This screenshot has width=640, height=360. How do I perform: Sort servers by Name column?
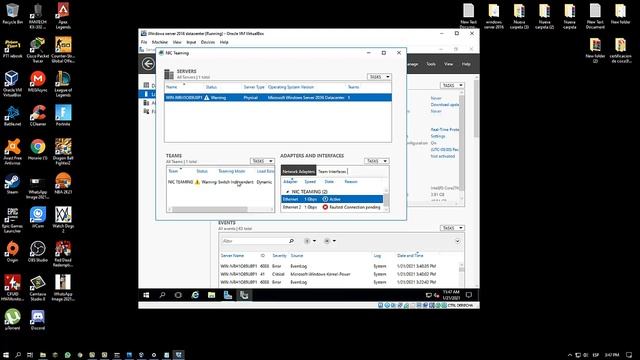[x=172, y=87]
